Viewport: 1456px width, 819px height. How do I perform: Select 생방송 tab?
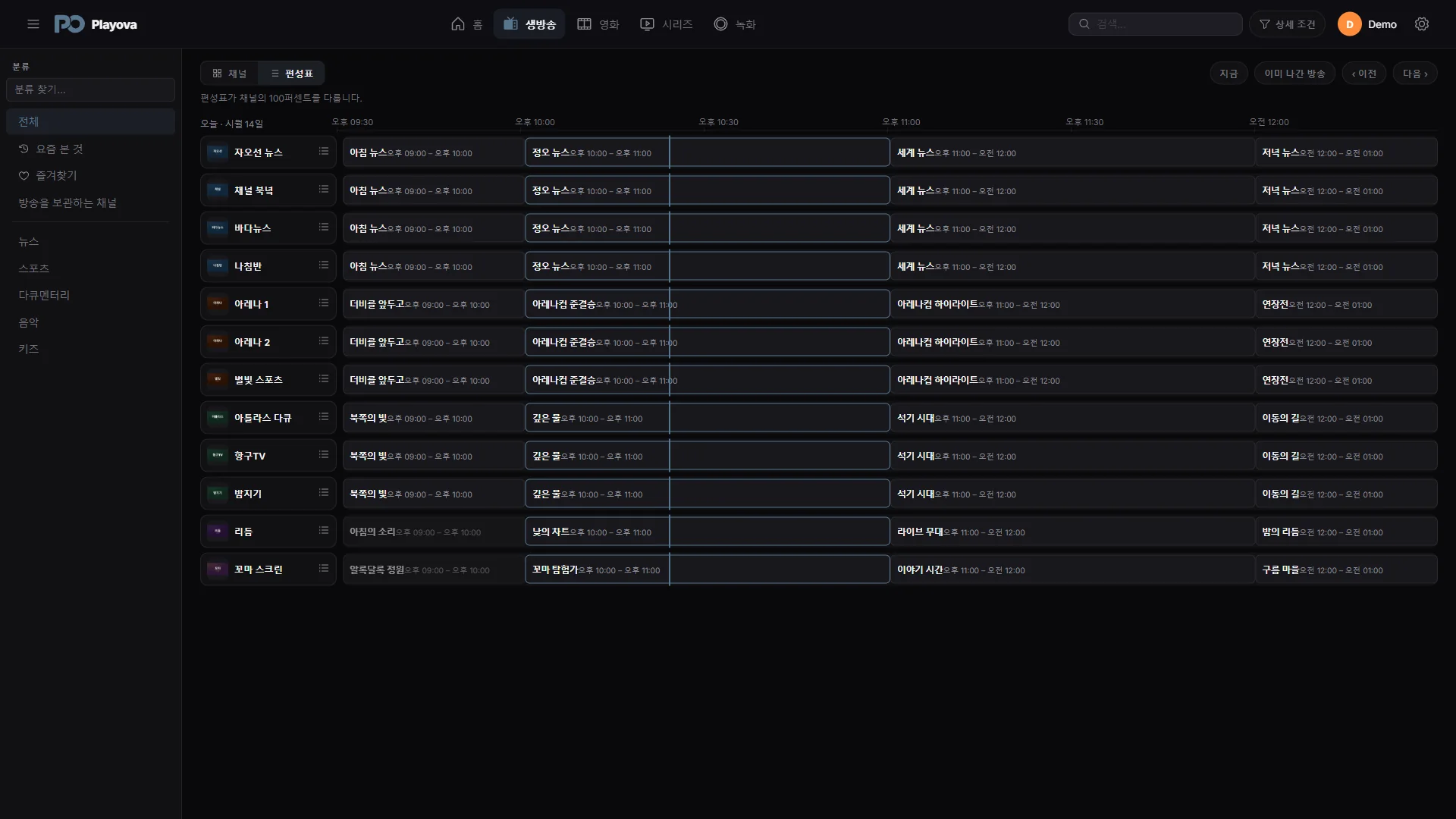529,24
